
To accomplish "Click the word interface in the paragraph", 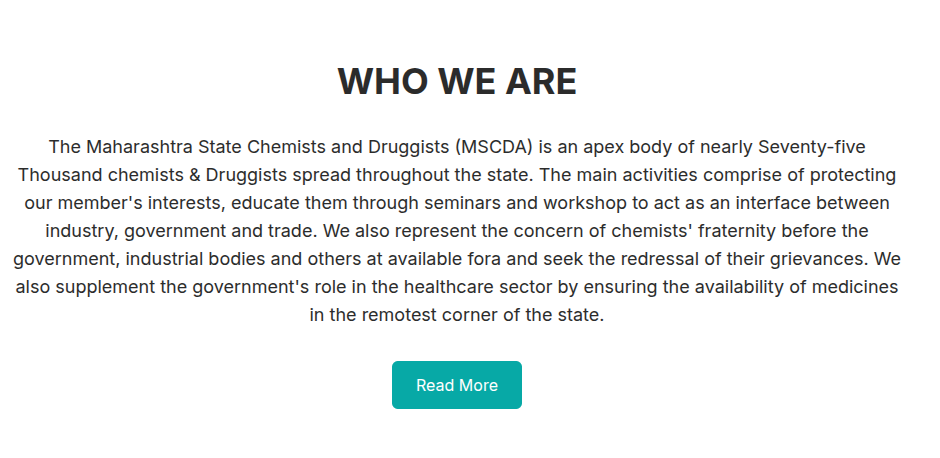I will (x=763, y=203).
